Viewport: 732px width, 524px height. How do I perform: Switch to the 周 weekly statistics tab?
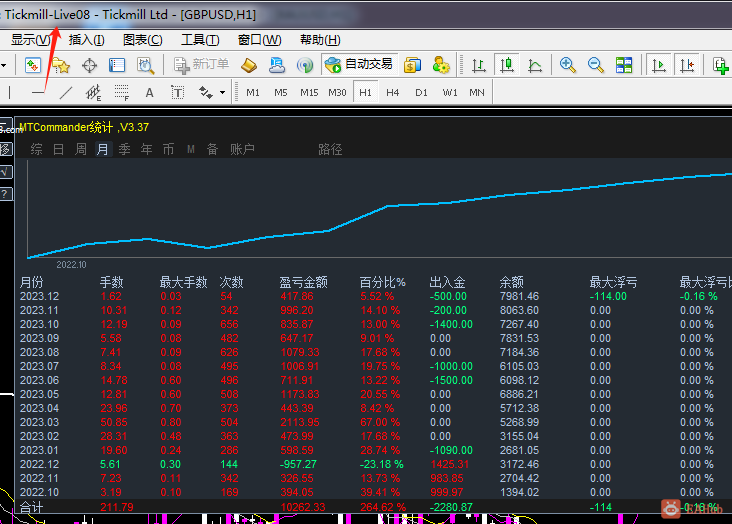(81, 149)
